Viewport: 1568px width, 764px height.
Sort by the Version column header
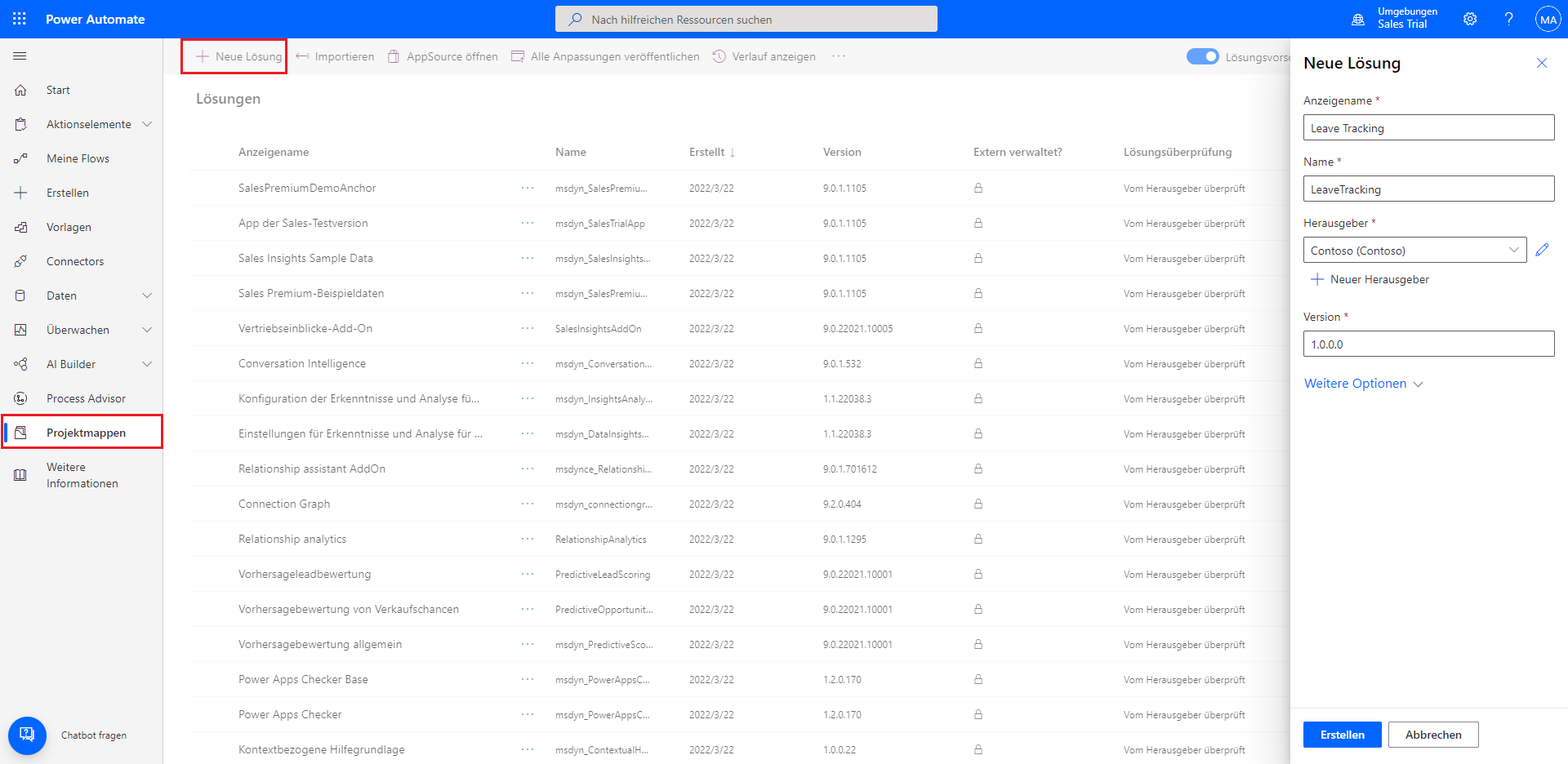pos(842,152)
